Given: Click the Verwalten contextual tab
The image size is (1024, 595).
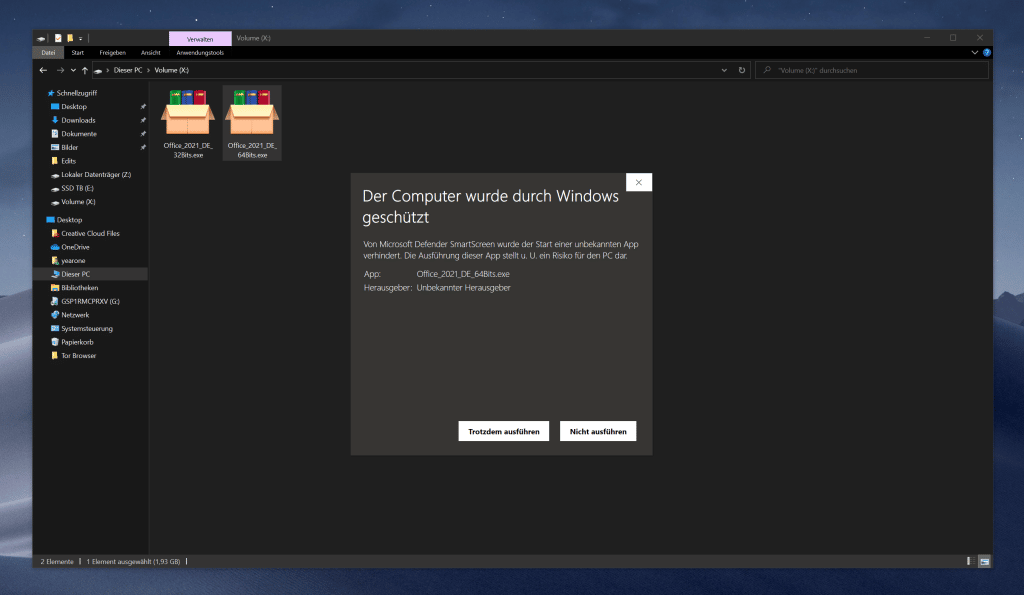Looking at the screenshot, I should click(200, 39).
